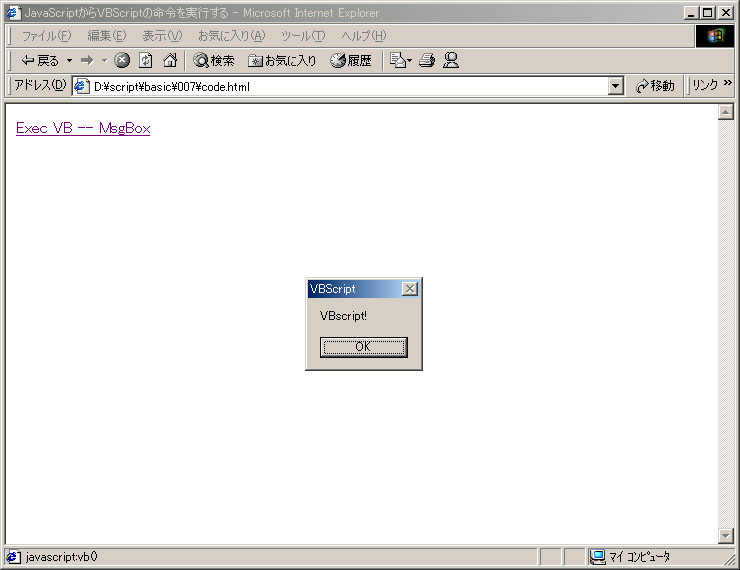Image resolution: width=740 pixels, height=570 pixels.
Task: Go back with the 戻る button
Action: [x=40, y=60]
